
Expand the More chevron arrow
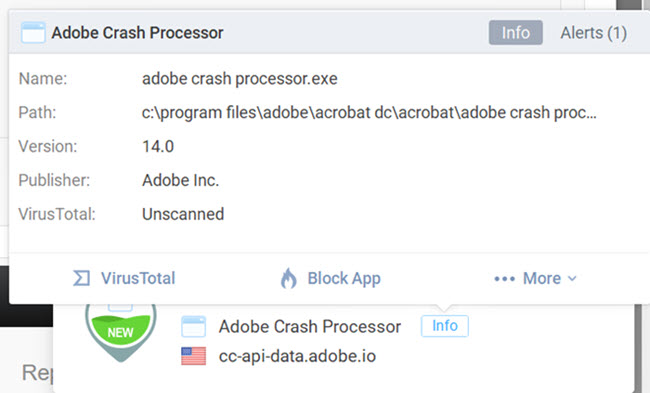coord(572,279)
